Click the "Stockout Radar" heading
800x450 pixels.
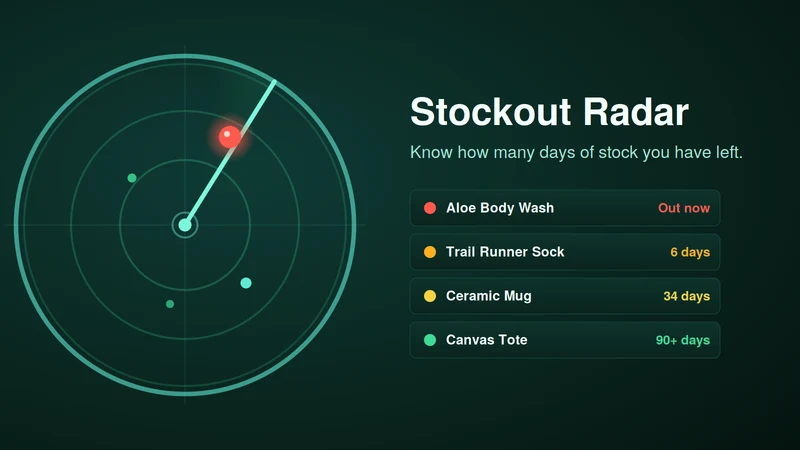coord(549,112)
